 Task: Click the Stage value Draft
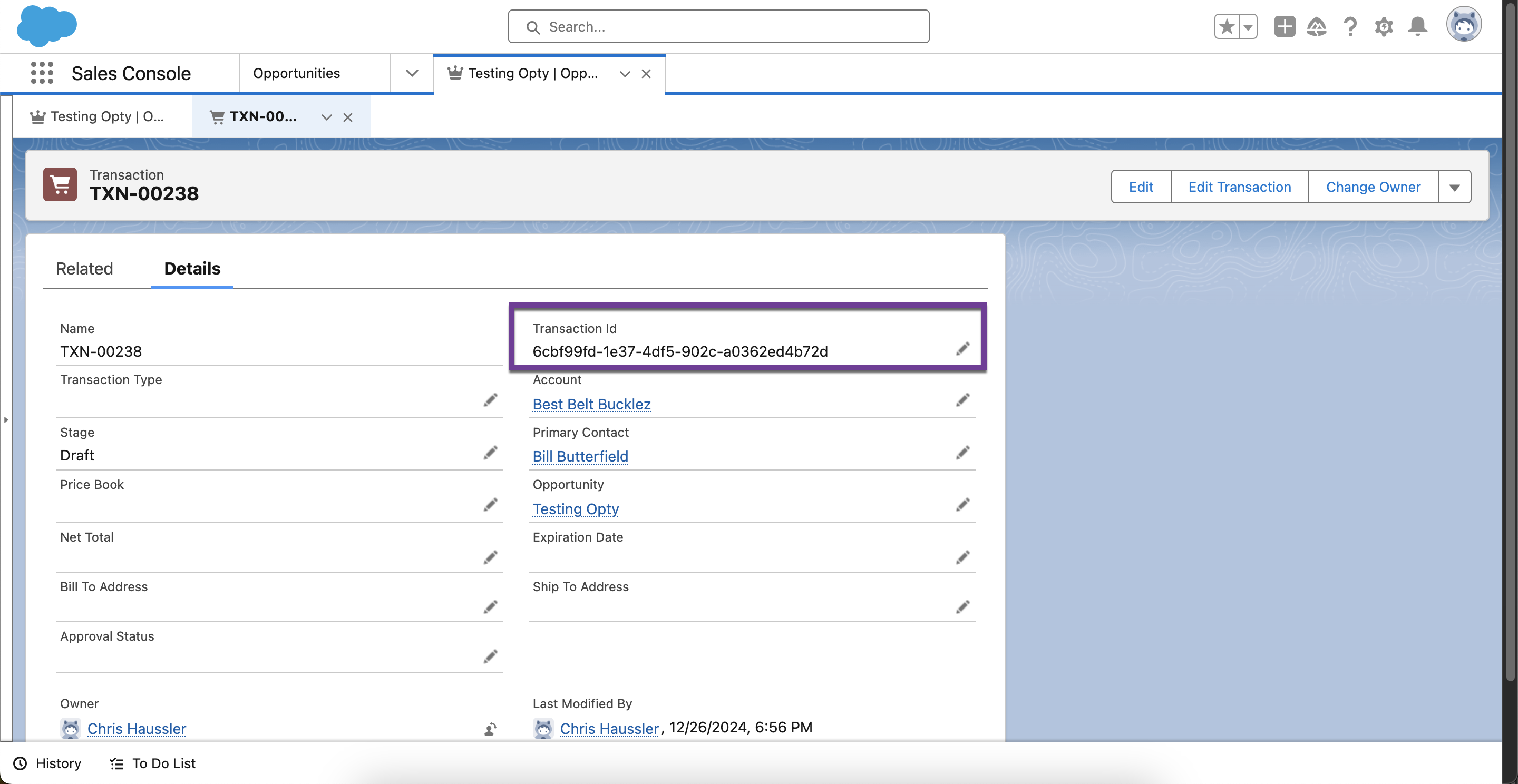point(77,455)
